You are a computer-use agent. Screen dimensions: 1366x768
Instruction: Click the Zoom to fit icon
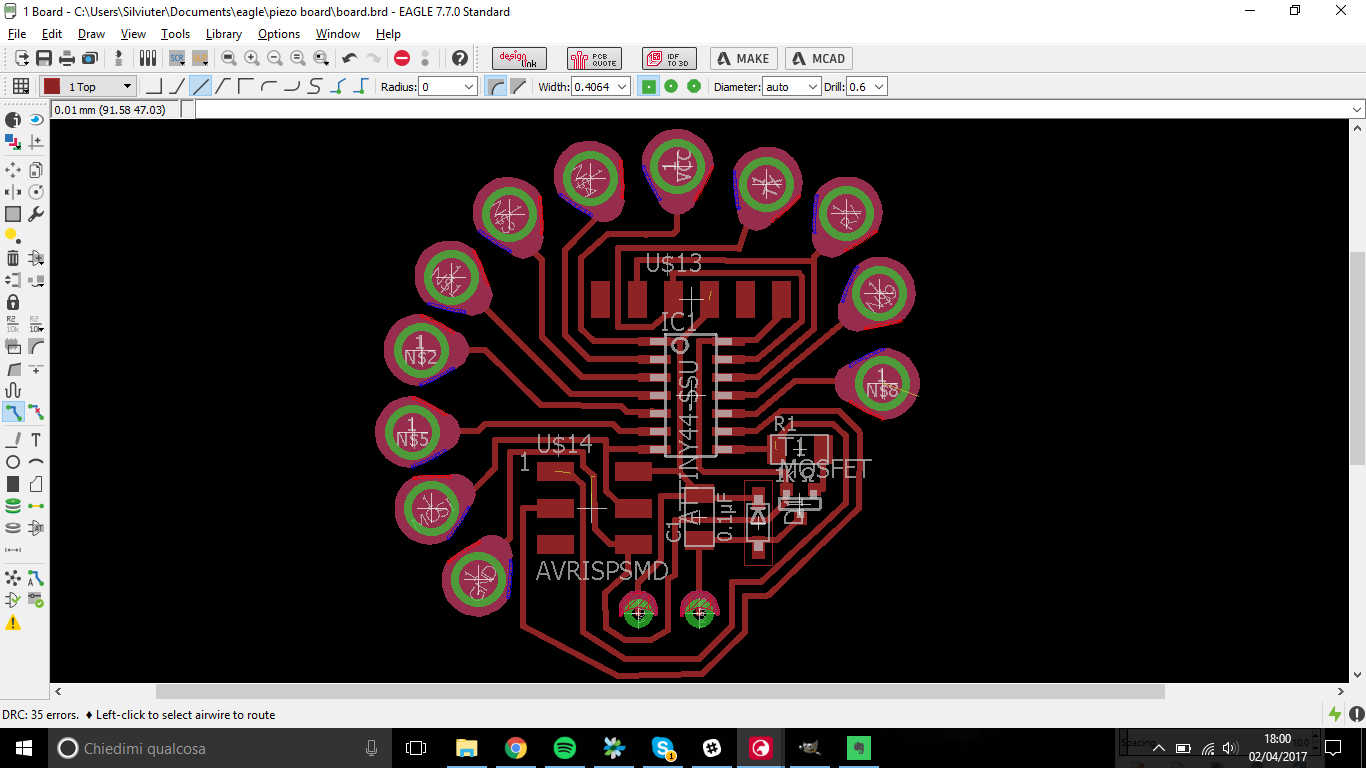click(x=229, y=59)
